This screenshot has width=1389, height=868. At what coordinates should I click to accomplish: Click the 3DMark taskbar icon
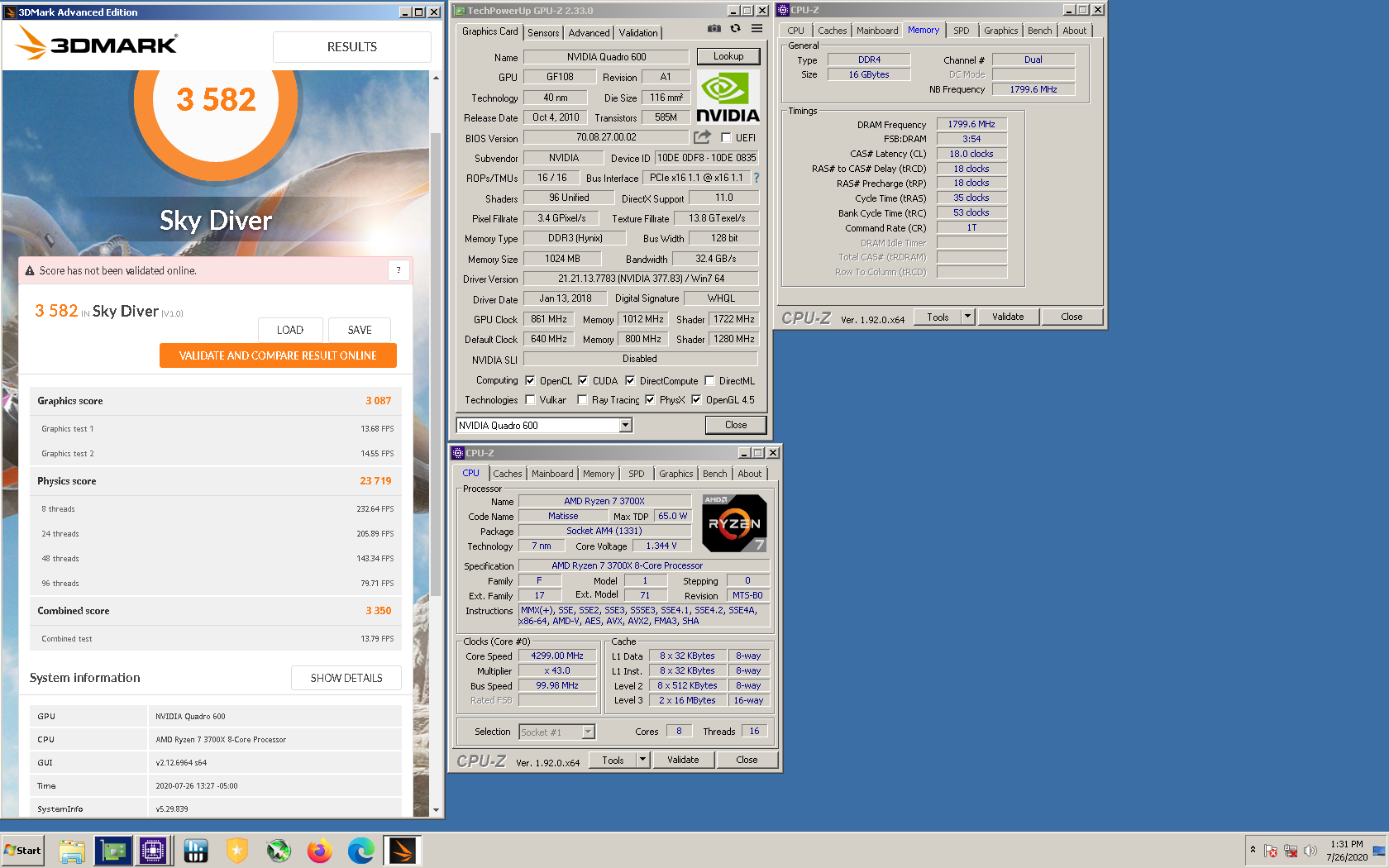pyautogui.click(x=403, y=851)
